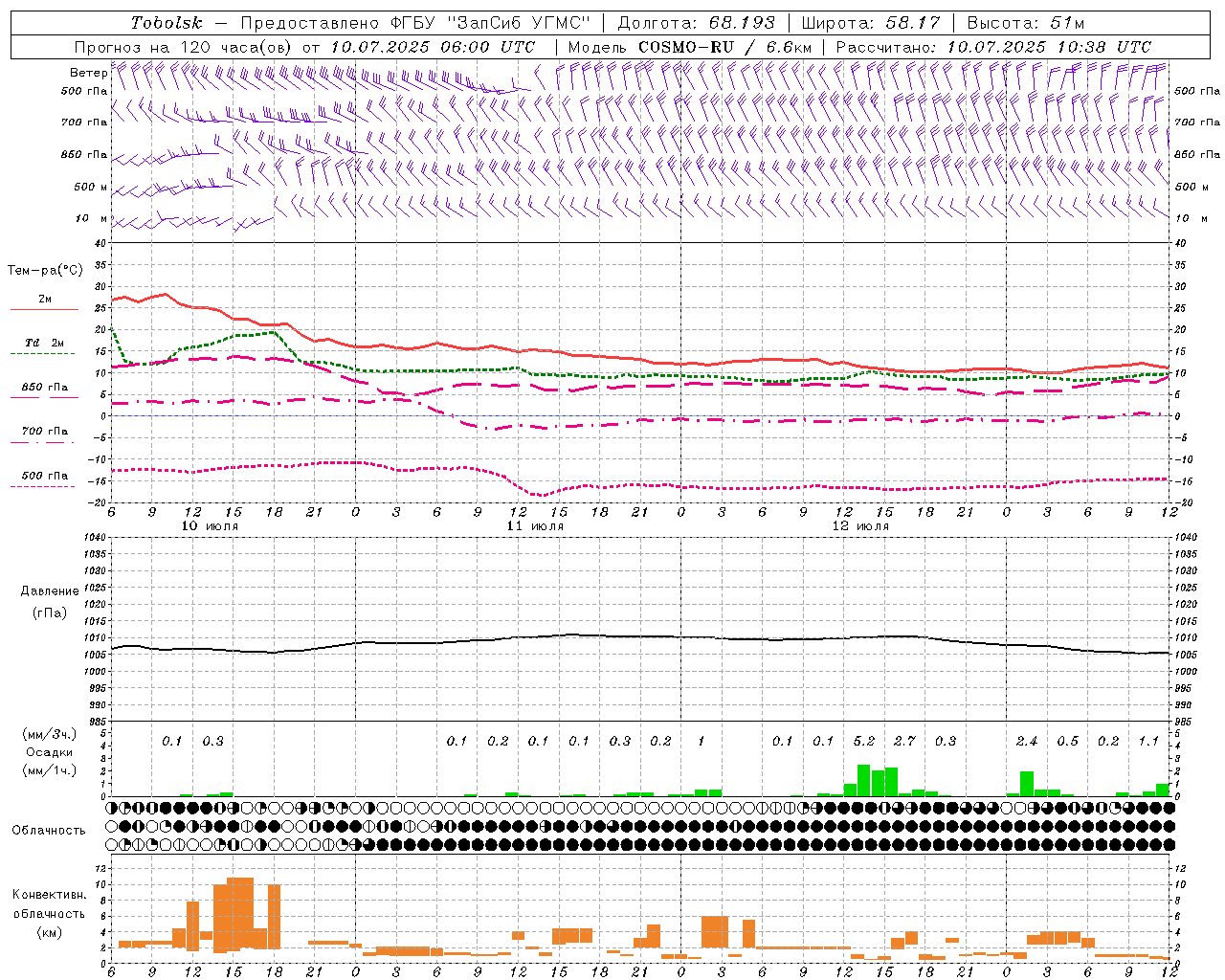The width and height of the screenshot is (1225, 980).
Task: Click the red 2м temperature legend line
Action: 45,309
